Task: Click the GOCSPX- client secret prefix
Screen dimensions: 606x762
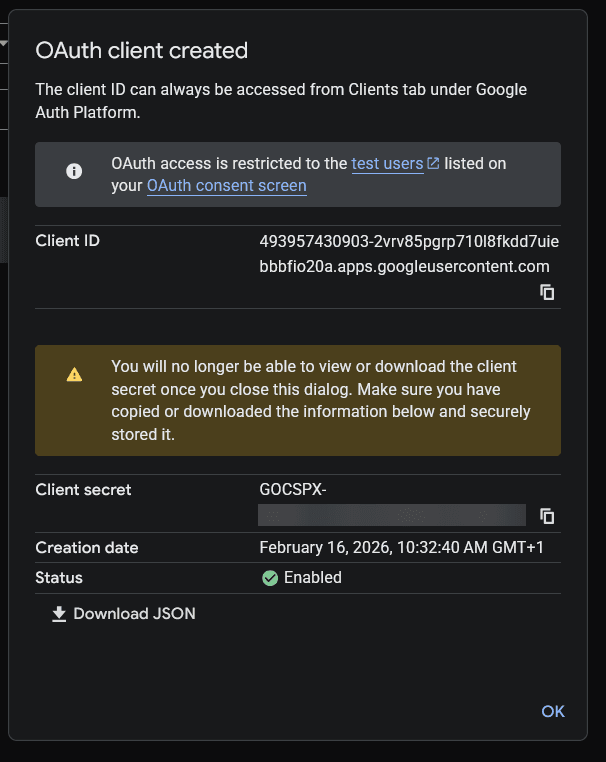Action: point(292,490)
